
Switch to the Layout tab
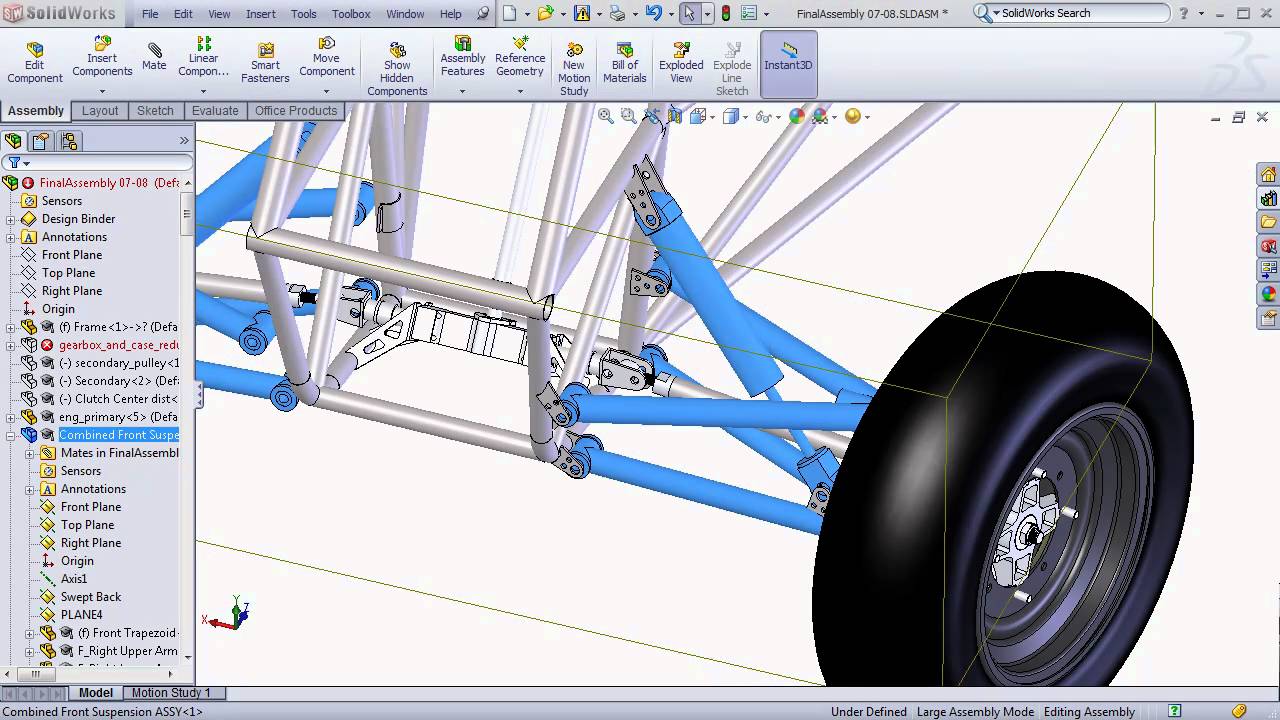click(x=100, y=111)
